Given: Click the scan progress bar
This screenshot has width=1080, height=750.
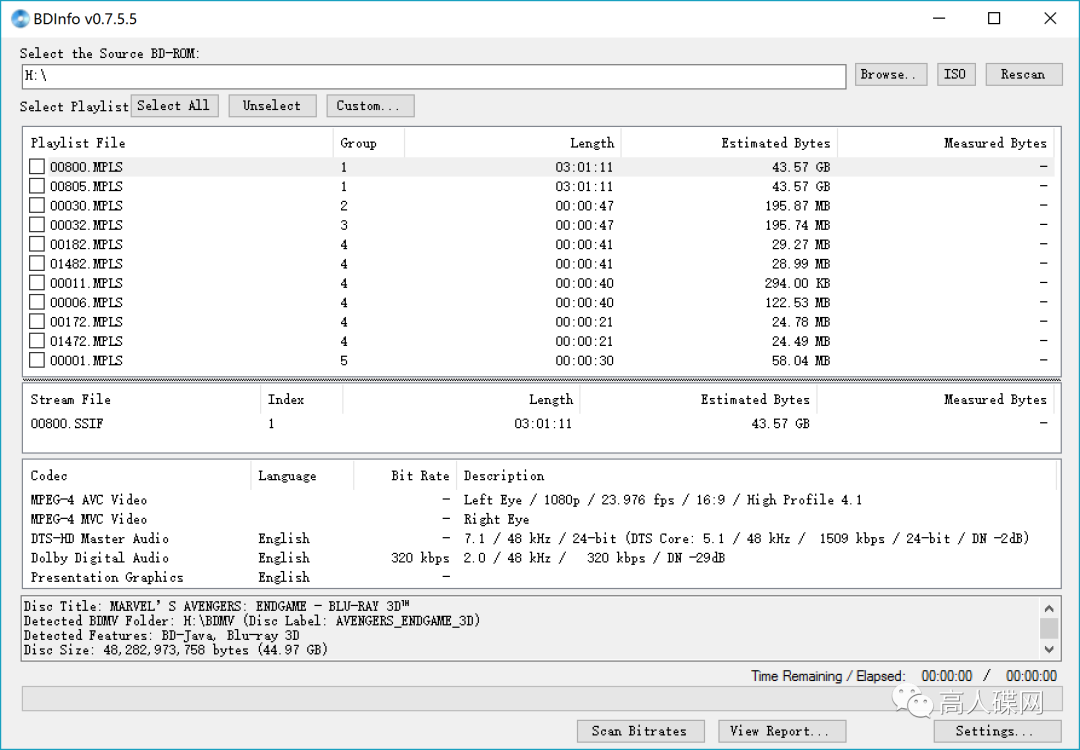Looking at the screenshot, I should (x=541, y=698).
